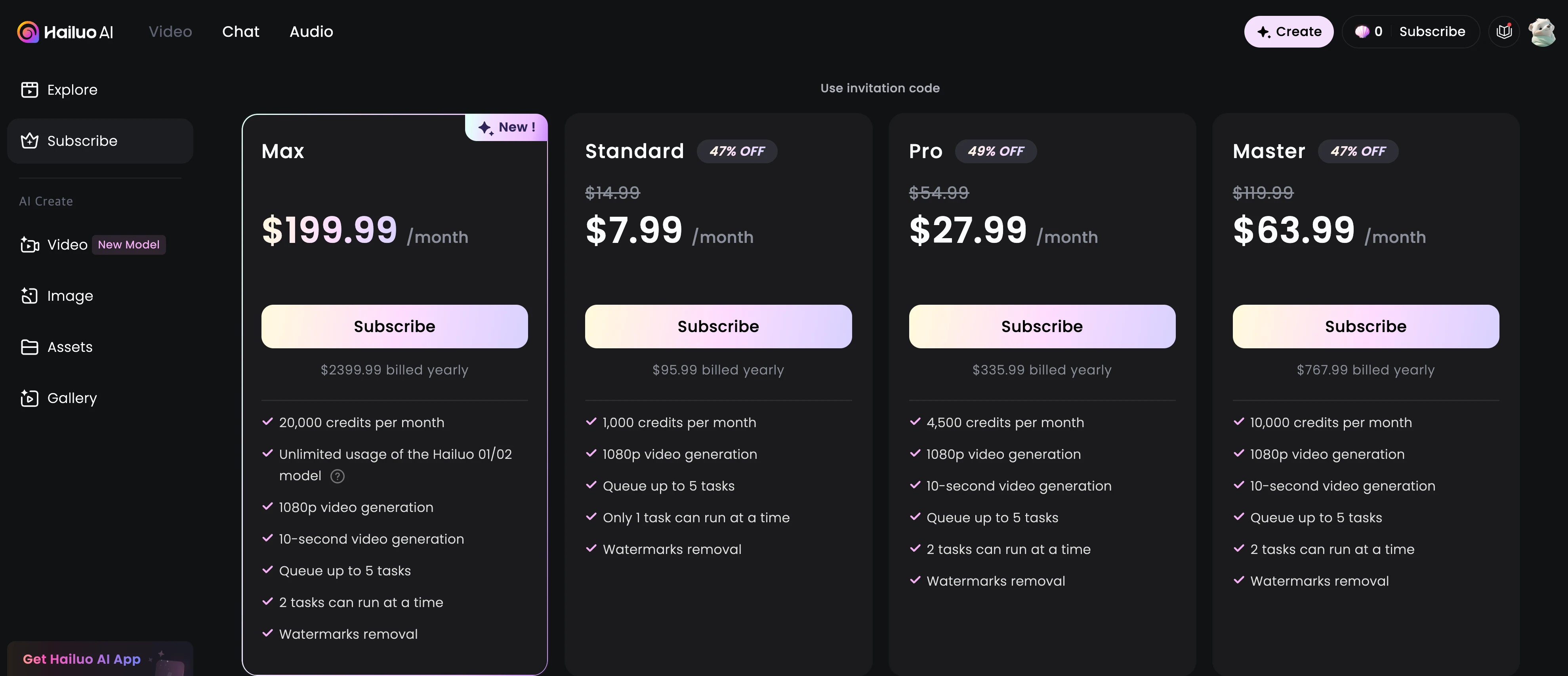Click the Use invitation code link
Viewport: 1568px width, 676px height.
880,88
